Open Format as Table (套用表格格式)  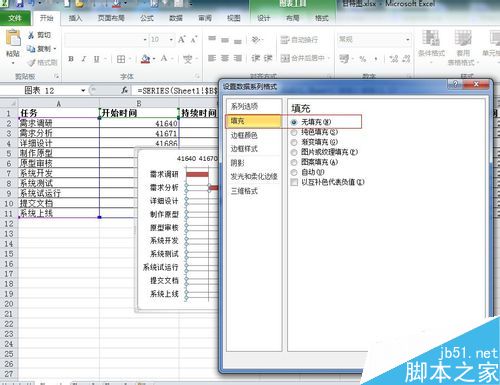click(x=463, y=48)
